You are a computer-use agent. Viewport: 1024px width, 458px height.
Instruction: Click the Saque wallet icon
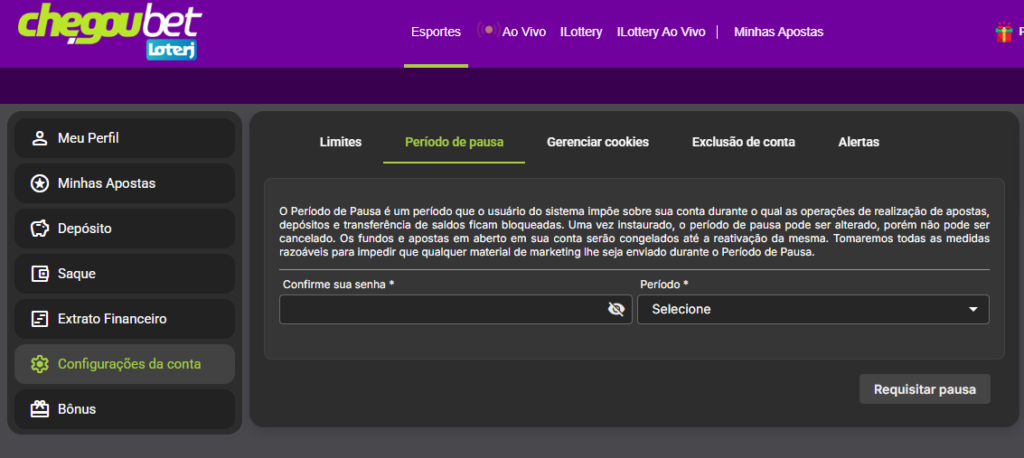pyautogui.click(x=40, y=274)
